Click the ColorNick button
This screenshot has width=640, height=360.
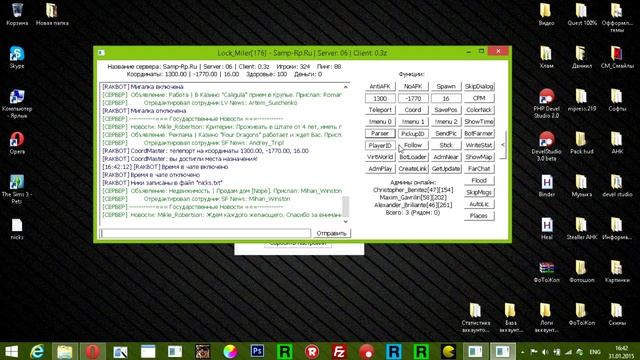tap(479, 110)
